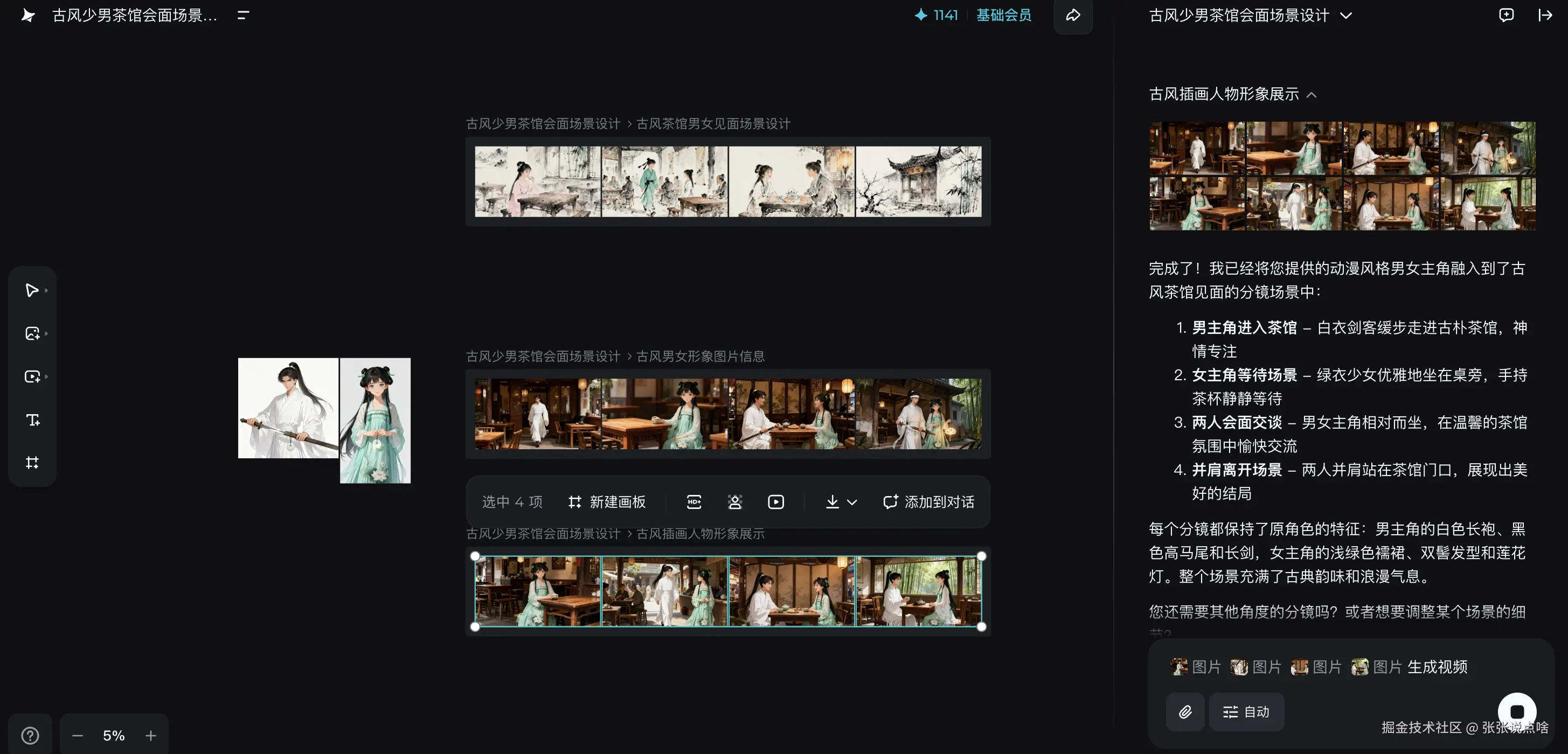Screen dimensions: 1568x754
Task: Select the artboard frame tool in sidebar
Action: click(x=32, y=463)
